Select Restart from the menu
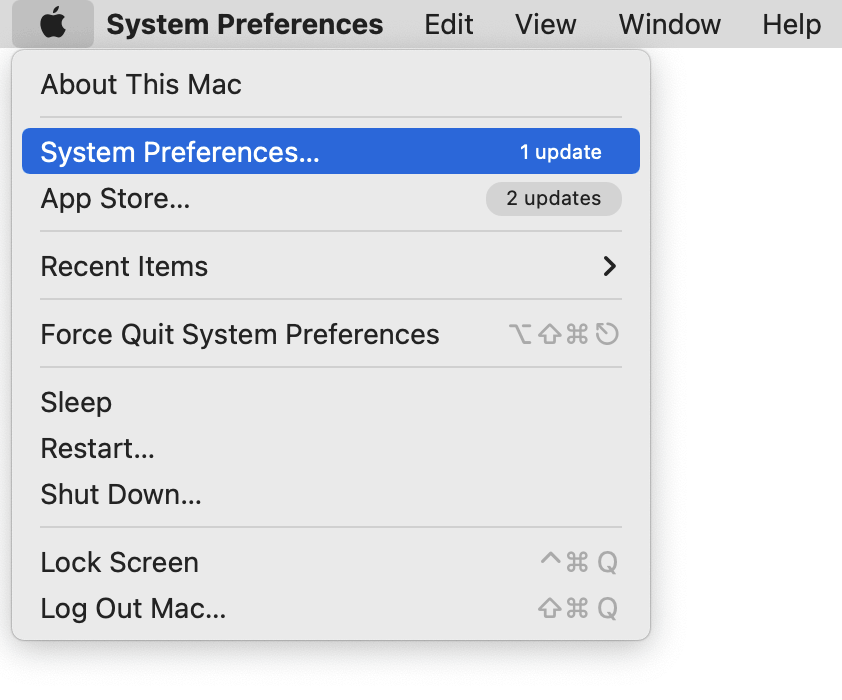Viewport: 842px width, 700px height. (x=97, y=448)
